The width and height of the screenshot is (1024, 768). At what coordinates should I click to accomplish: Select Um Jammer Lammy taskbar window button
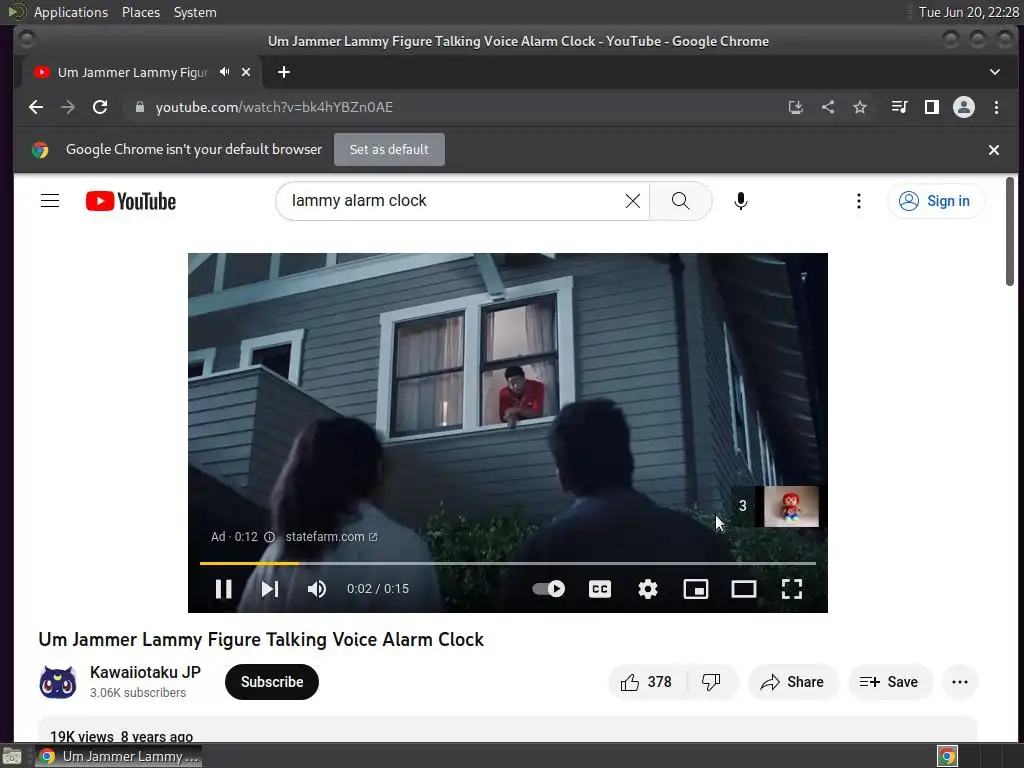click(x=118, y=756)
